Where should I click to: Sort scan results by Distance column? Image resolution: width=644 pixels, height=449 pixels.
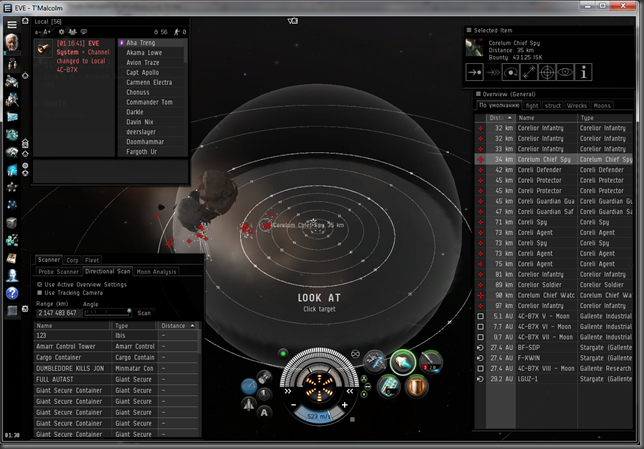click(177, 325)
